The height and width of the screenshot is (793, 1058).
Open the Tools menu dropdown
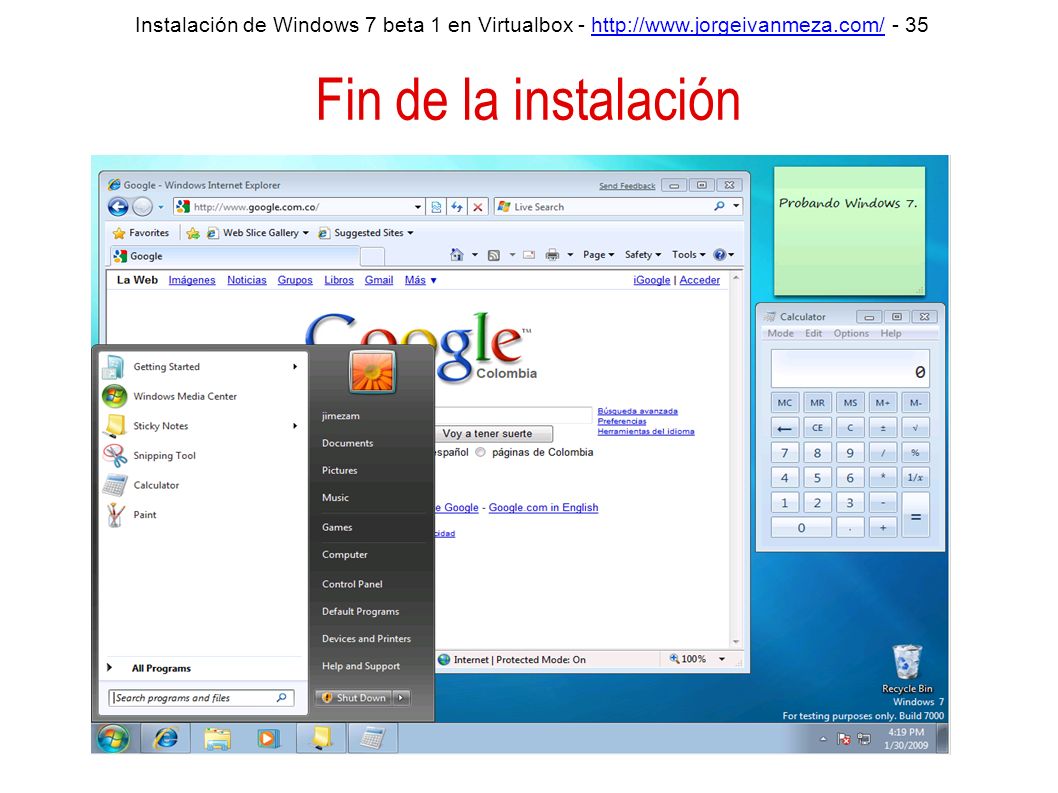(688, 254)
